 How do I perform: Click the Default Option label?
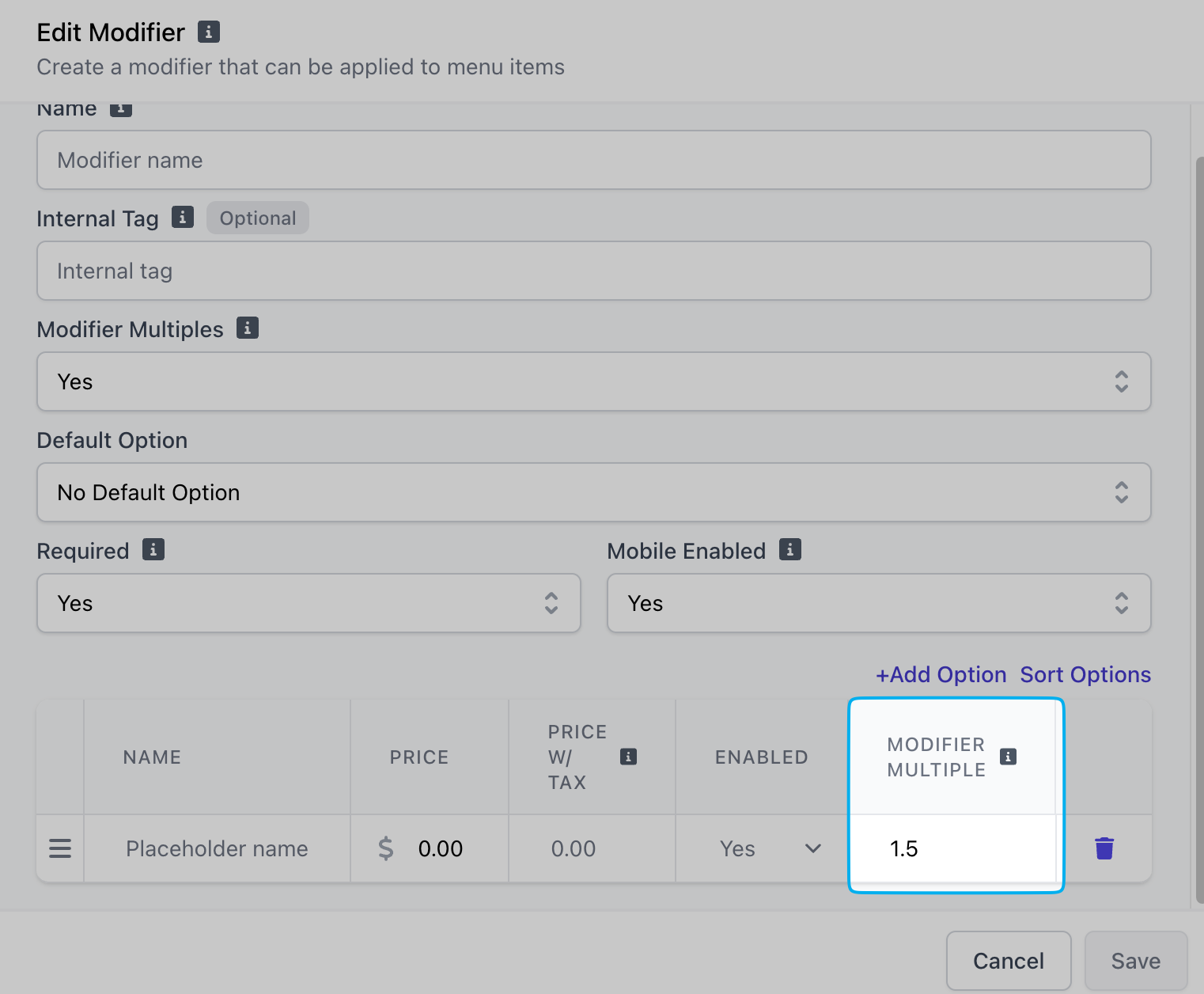point(112,440)
